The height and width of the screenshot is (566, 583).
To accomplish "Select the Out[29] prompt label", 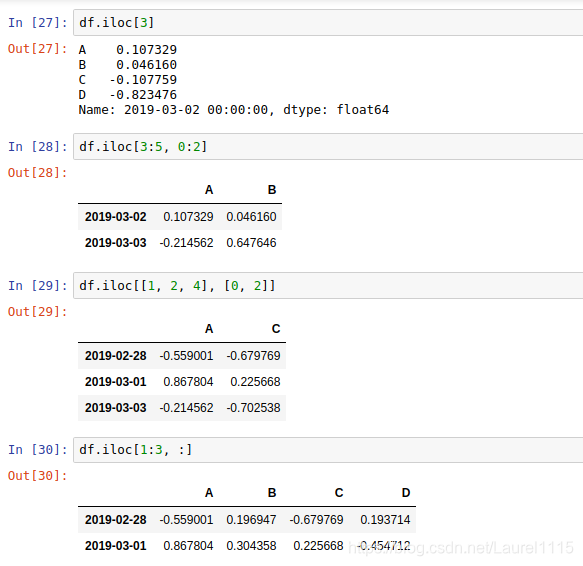I will coord(38,312).
